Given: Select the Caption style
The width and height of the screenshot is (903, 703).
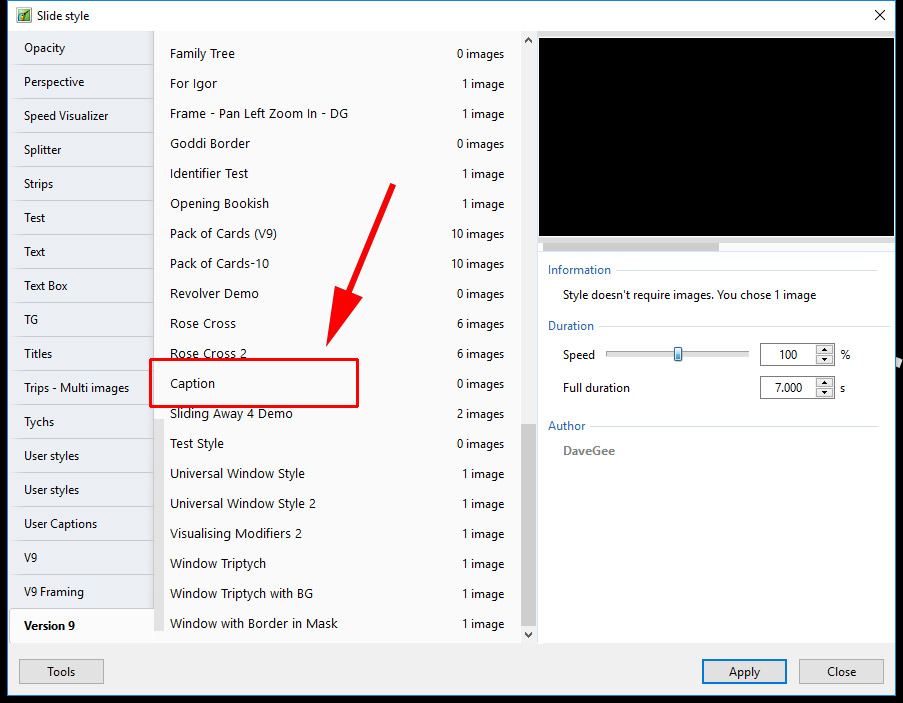Looking at the screenshot, I should tap(337, 383).
